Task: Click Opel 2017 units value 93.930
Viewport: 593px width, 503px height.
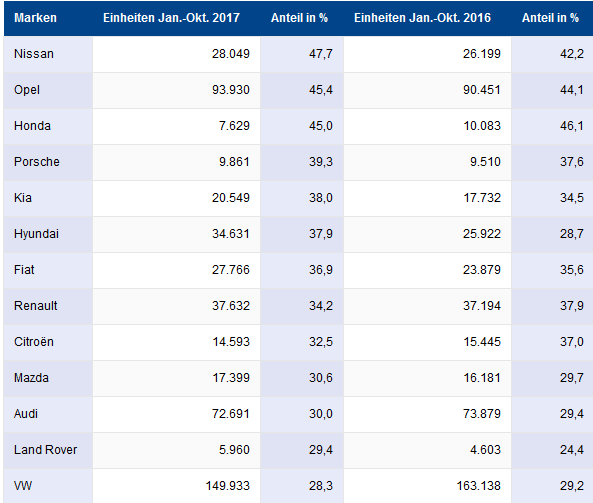Action: click(x=231, y=90)
